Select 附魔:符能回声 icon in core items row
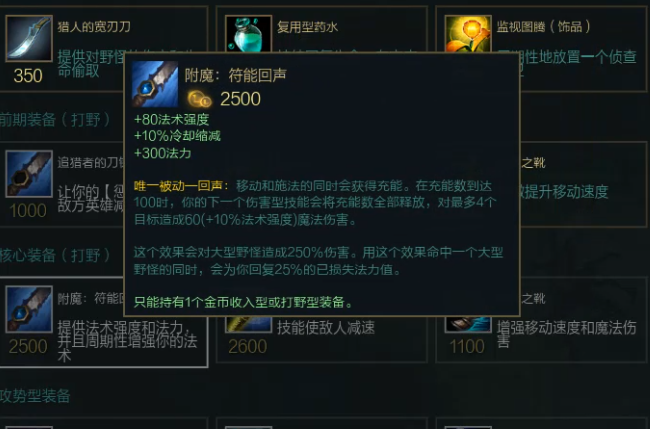 coord(29,309)
